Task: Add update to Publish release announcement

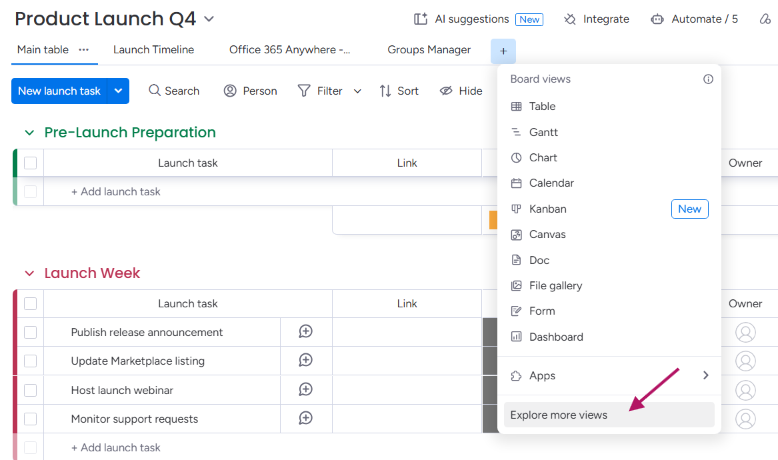Action: tap(306, 331)
